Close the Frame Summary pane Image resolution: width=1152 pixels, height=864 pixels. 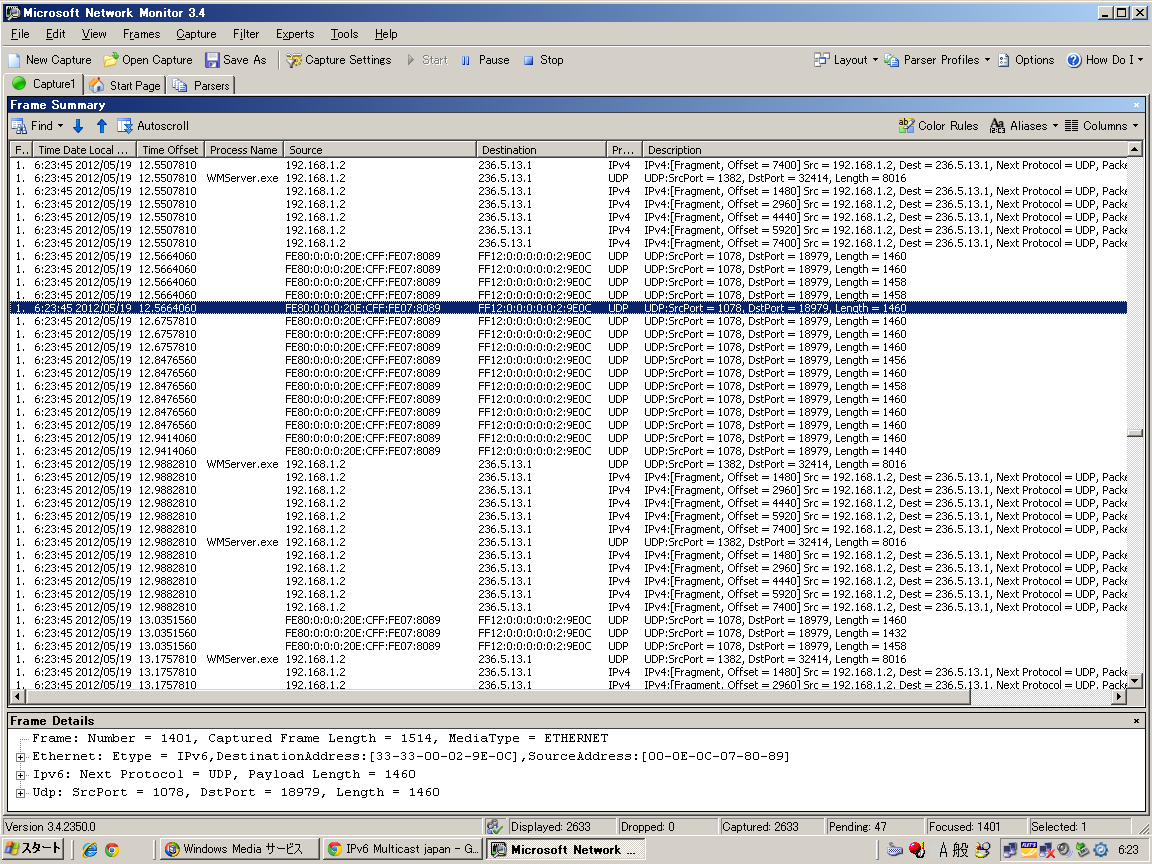[x=1137, y=105]
